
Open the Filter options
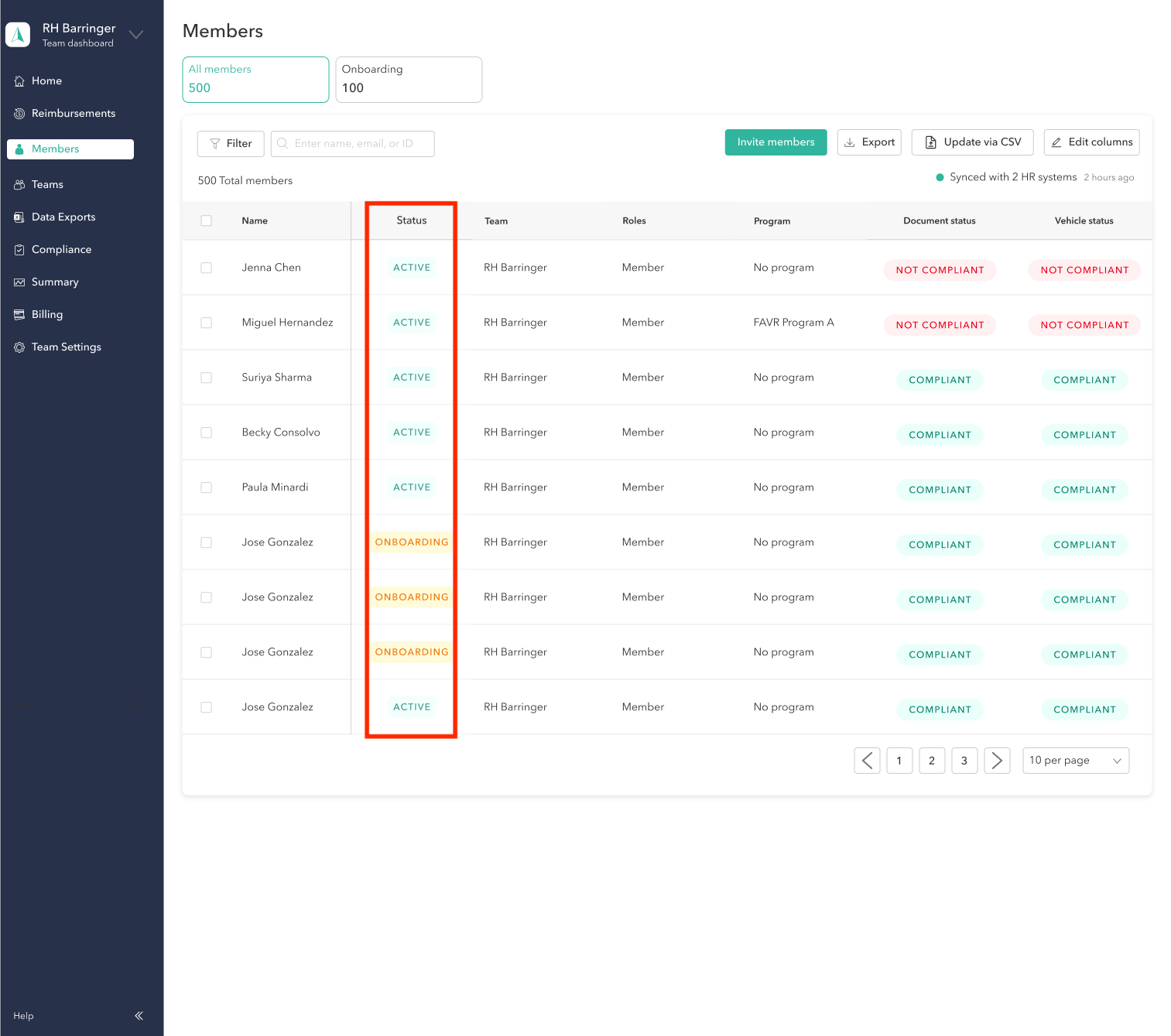pos(231,144)
